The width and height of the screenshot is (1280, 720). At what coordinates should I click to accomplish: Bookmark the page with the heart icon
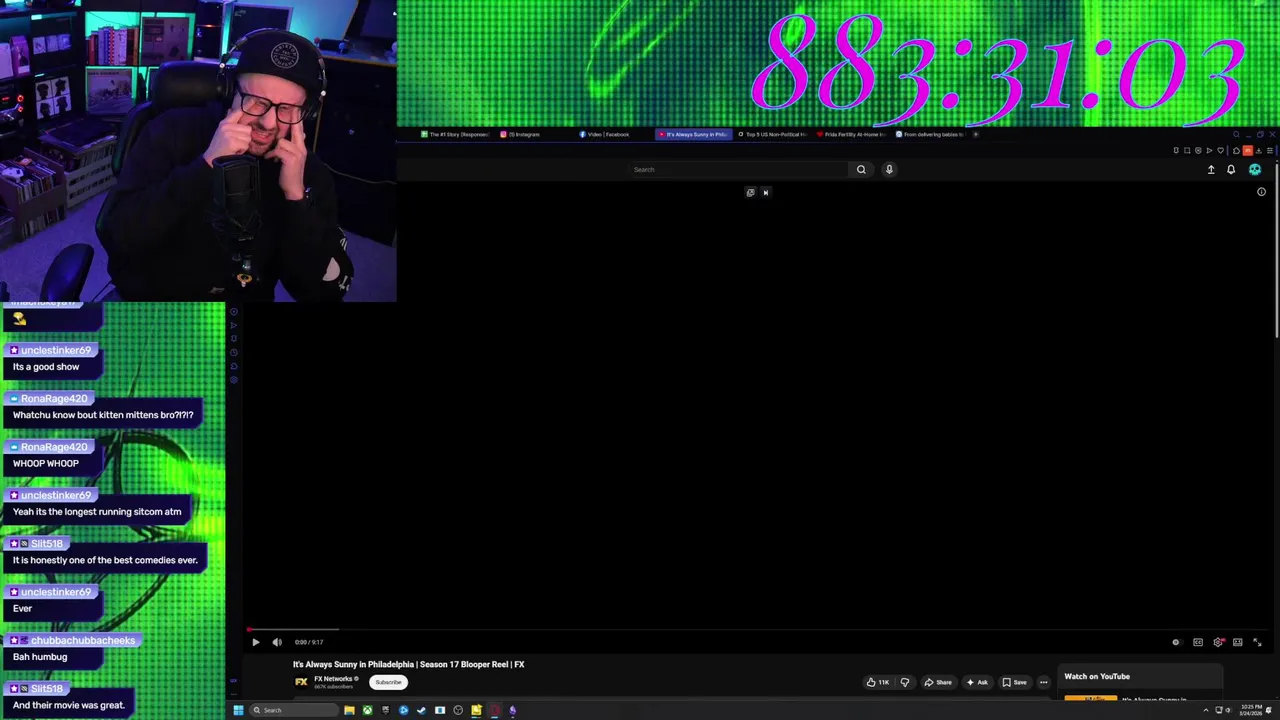pyautogui.click(x=1220, y=150)
